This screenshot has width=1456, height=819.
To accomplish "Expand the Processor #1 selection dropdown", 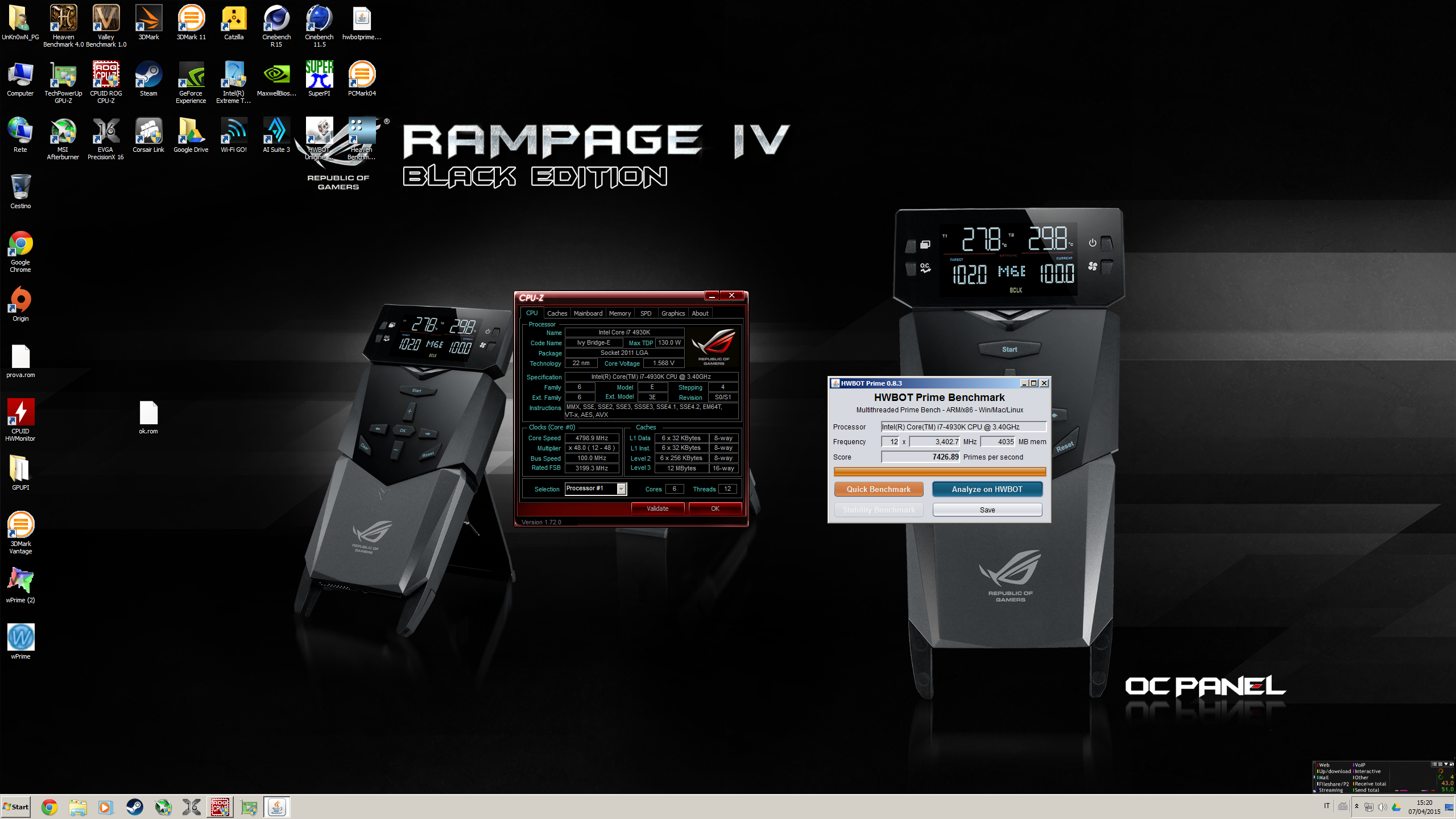I will coord(621,489).
